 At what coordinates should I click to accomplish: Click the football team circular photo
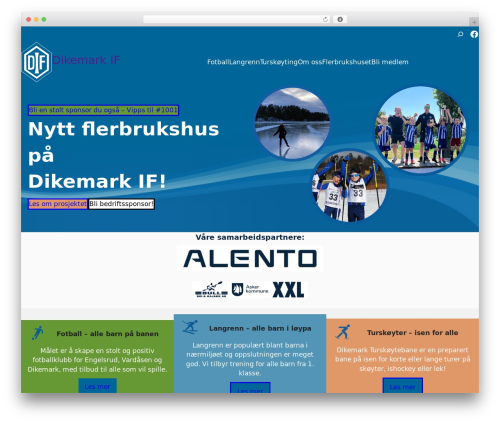421,130
